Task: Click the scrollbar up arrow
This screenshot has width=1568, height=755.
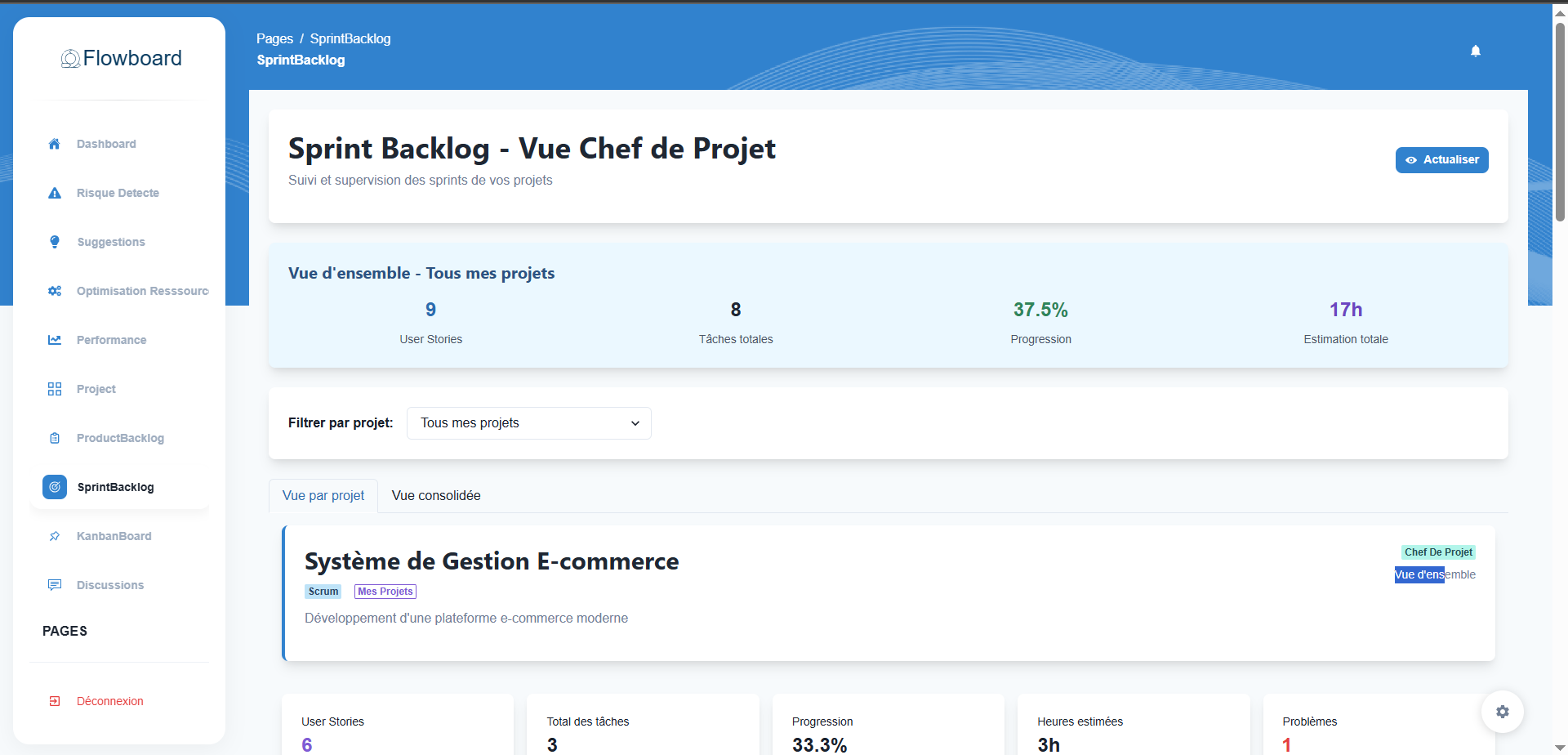Action: [1560, 13]
